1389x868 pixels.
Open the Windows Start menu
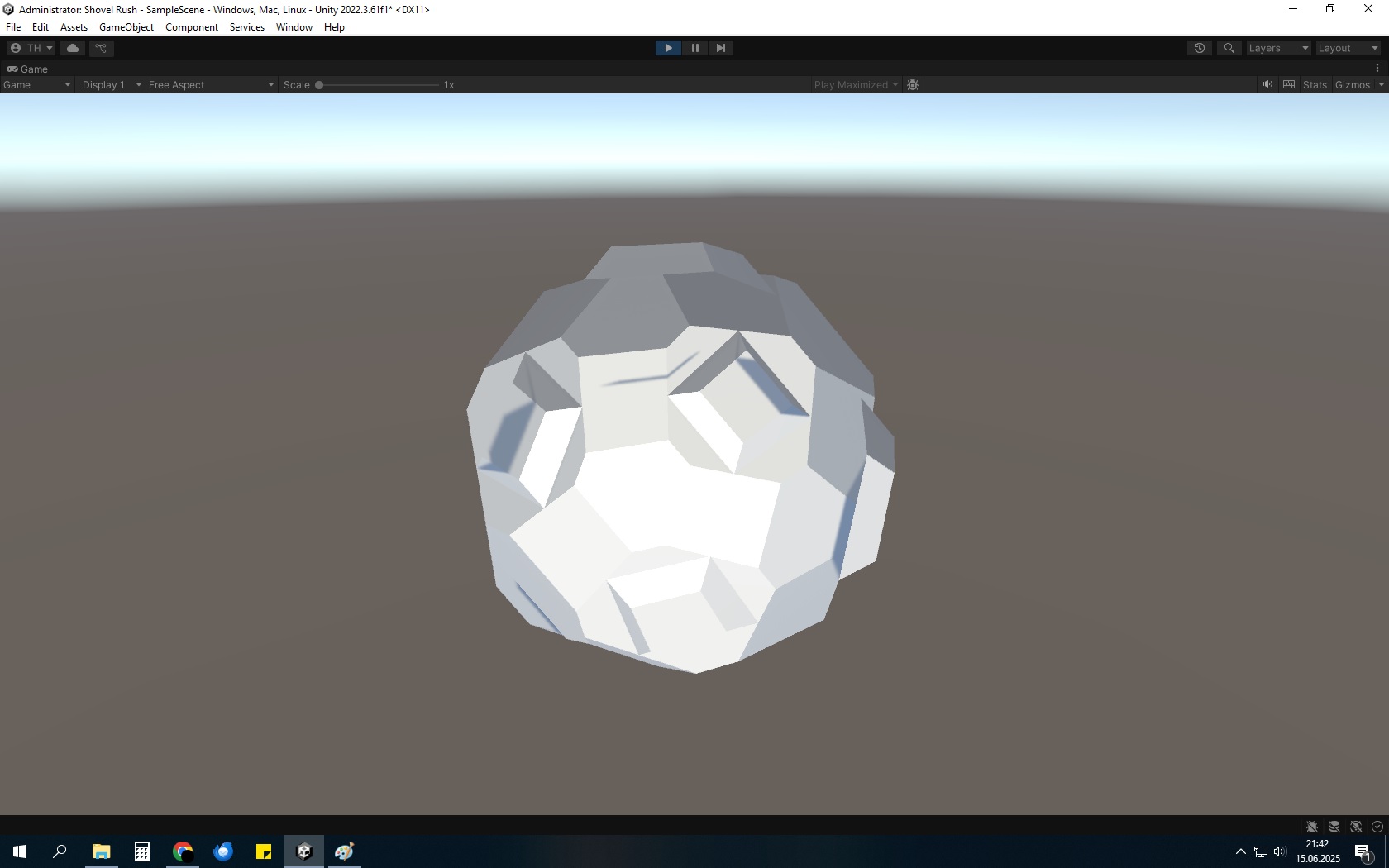20,851
